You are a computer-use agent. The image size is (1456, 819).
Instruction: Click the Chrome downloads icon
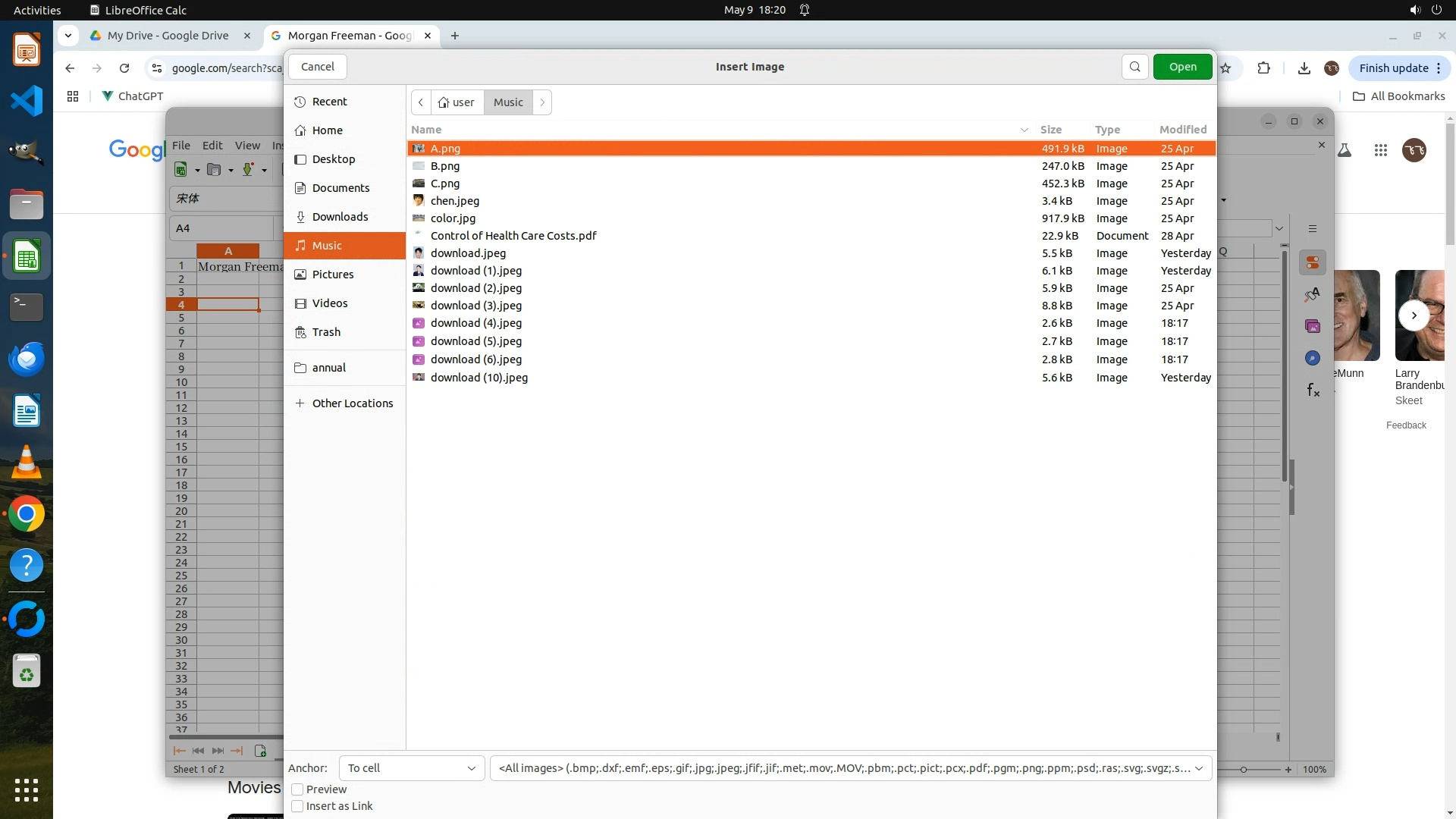[x=1304, y=68]
